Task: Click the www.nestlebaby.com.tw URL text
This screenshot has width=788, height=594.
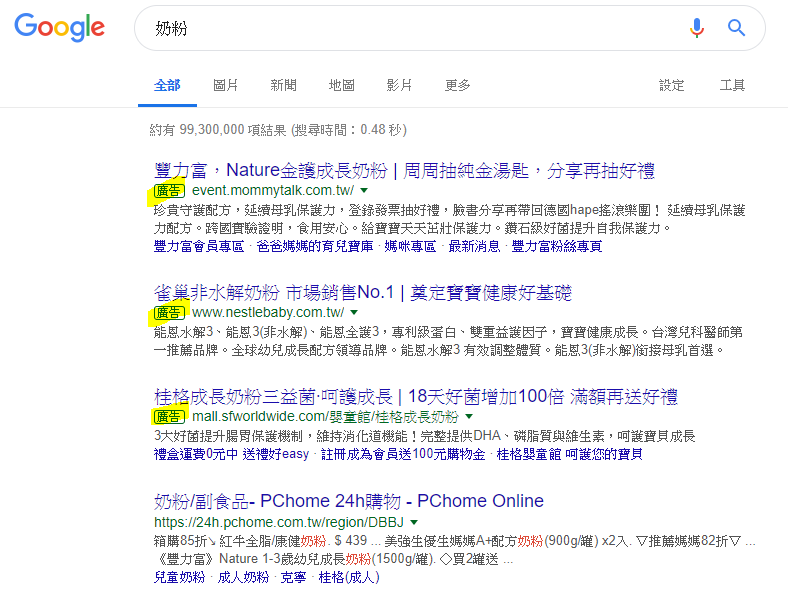Action: [268, 313]
